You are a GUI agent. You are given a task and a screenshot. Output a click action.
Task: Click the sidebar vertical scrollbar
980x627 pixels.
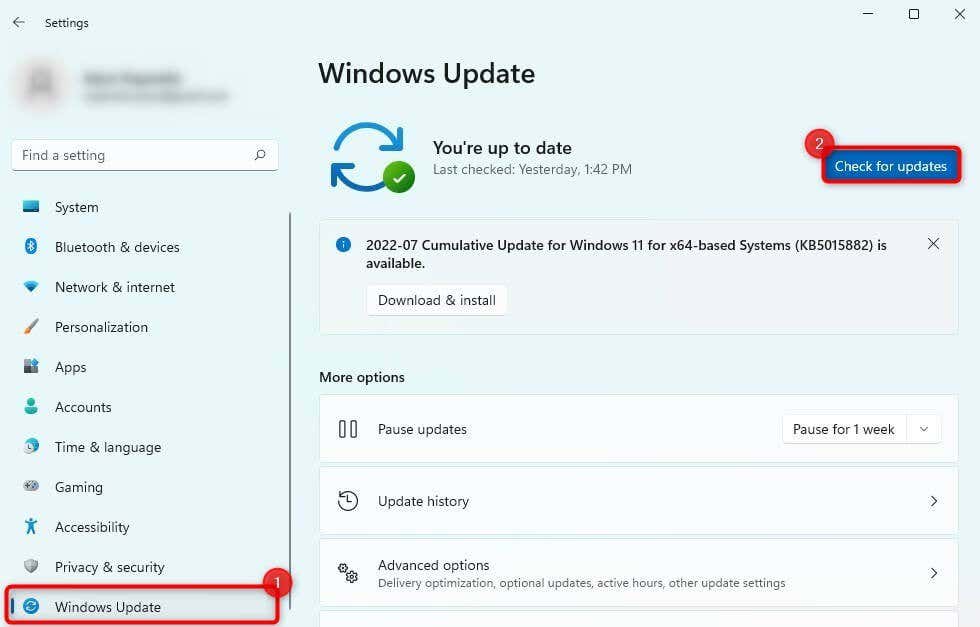(290, 413)
